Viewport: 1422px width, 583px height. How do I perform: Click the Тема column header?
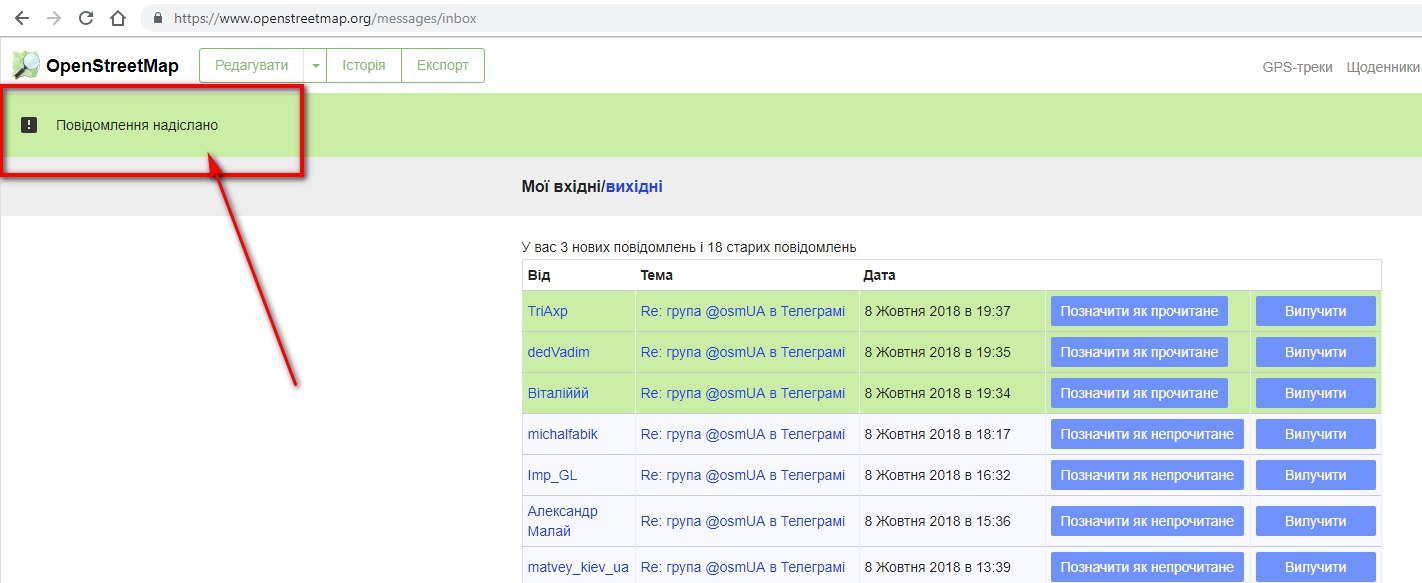point(657,275)
